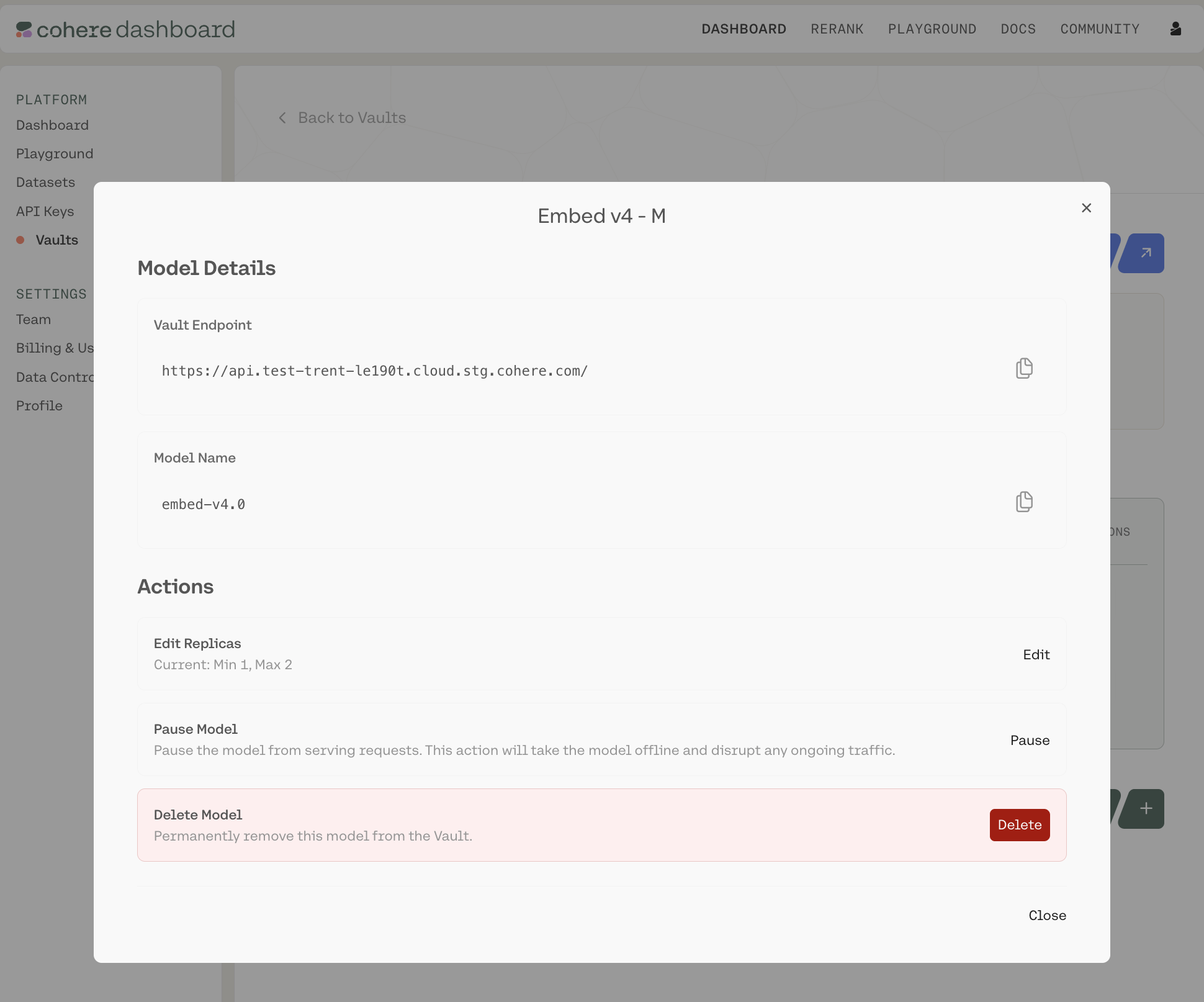Click the back chevron beside Back to Vaults

[x=283, y=118]
